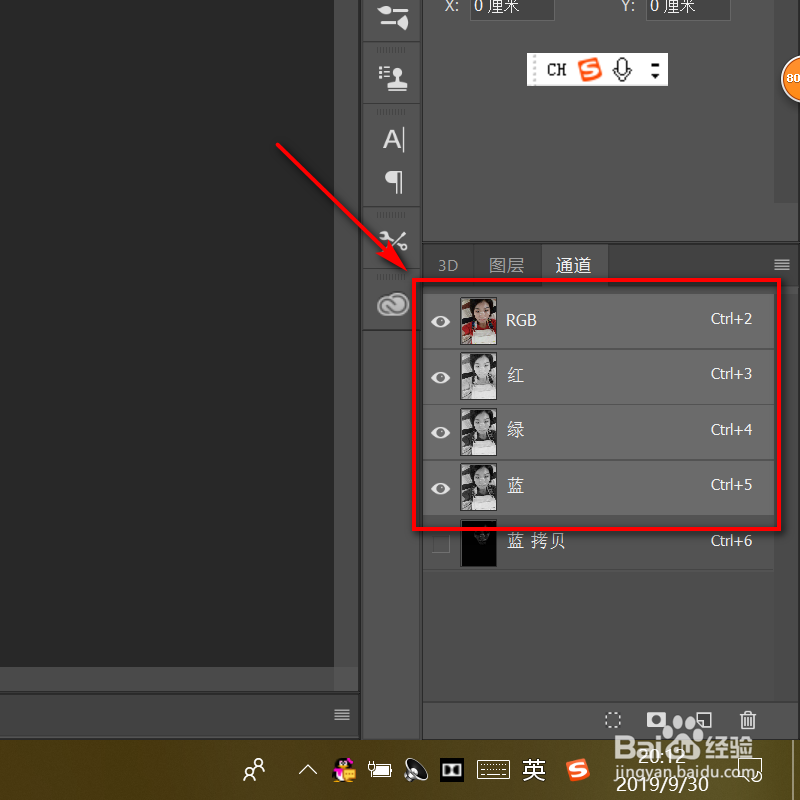
Task: Show the 蓝 拷贝 channel visibility box
Action: (x=441, y=543)
